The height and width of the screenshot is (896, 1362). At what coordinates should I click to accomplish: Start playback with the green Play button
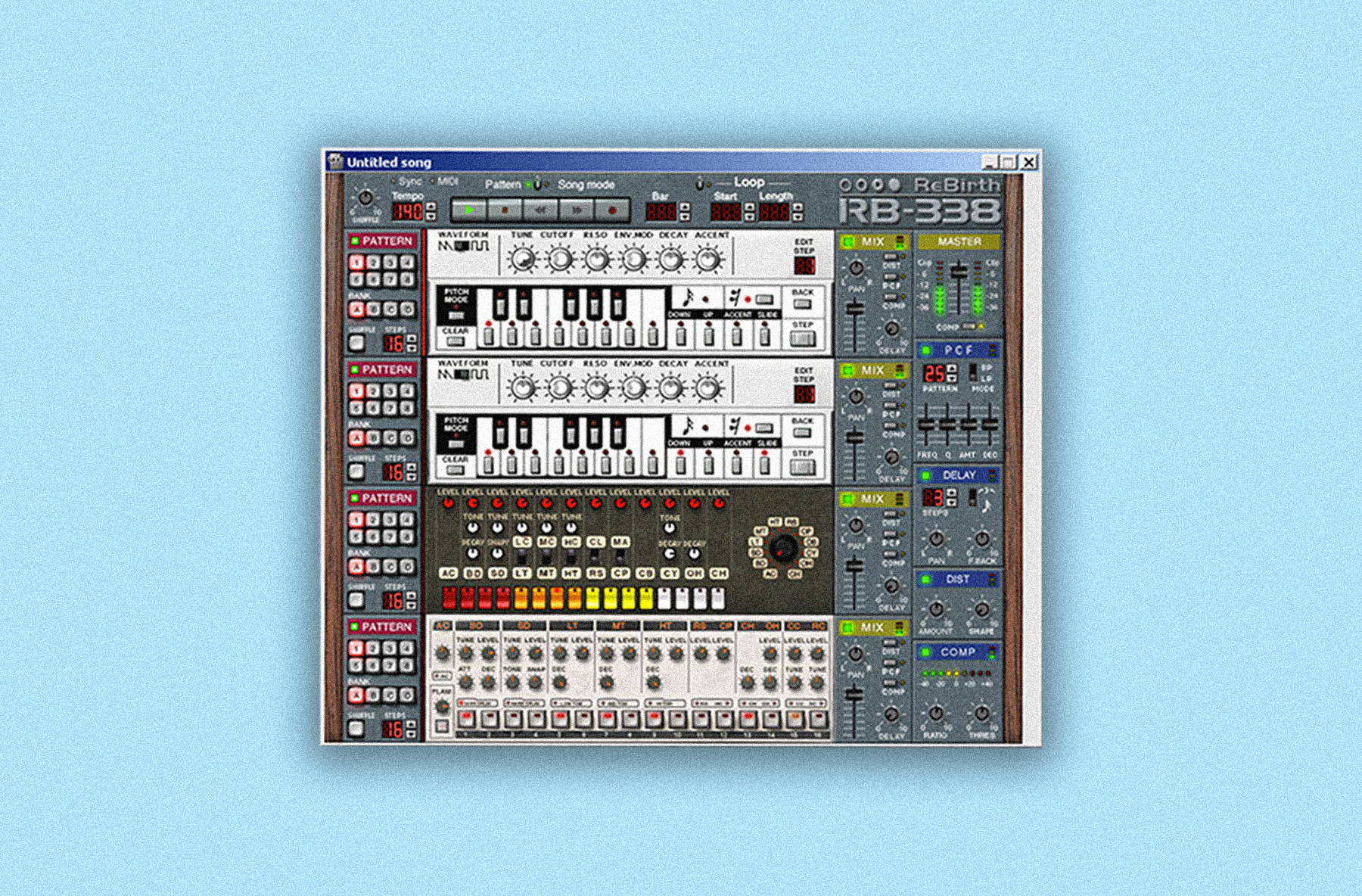click(469, 210)
